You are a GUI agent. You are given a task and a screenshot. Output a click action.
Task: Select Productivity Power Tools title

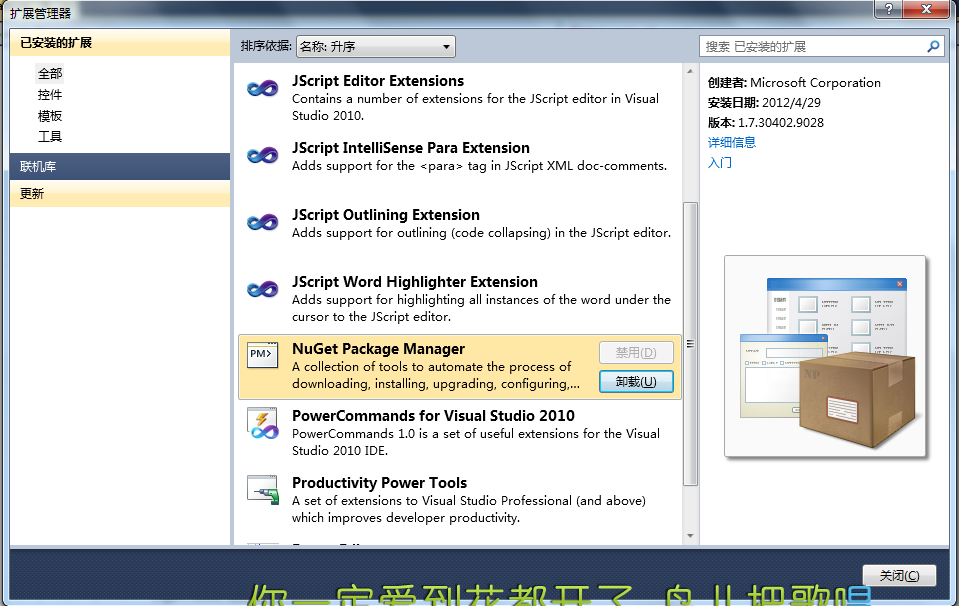pos(379,482)
